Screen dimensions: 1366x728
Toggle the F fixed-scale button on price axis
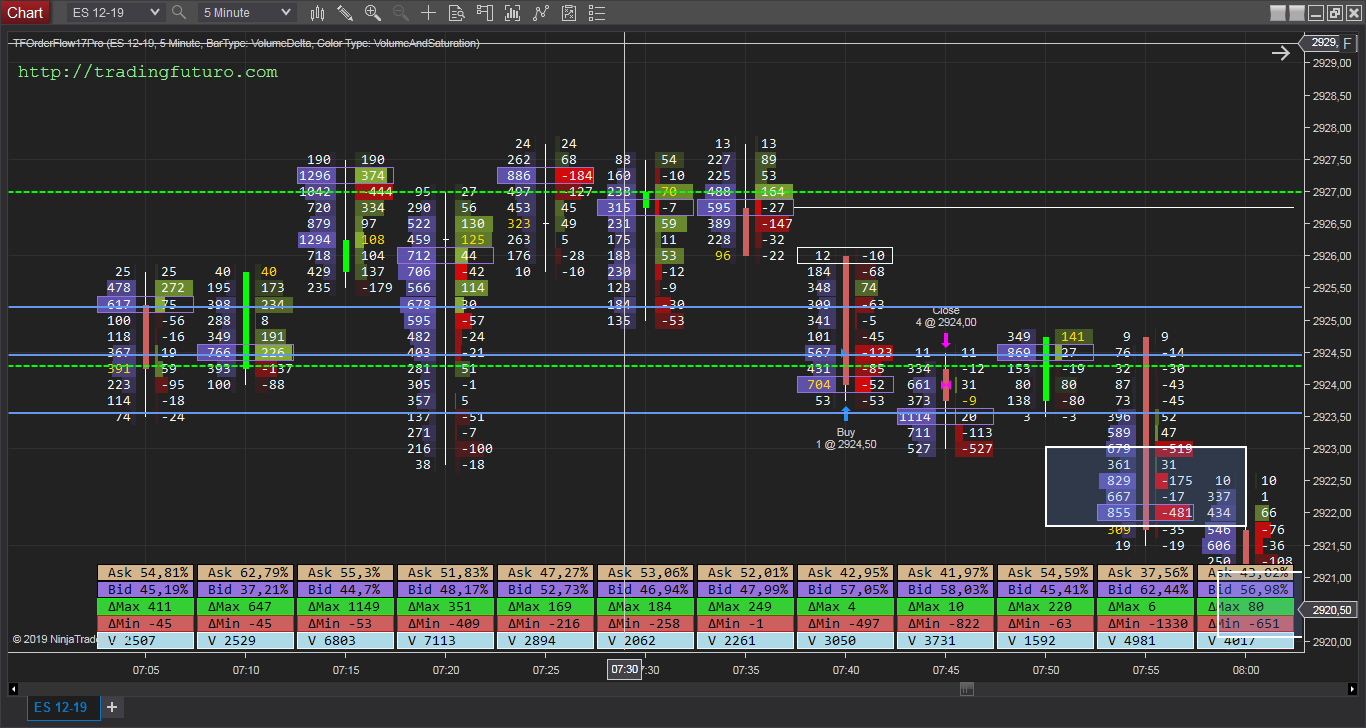pyautogui.click(x=1346, y=43)
